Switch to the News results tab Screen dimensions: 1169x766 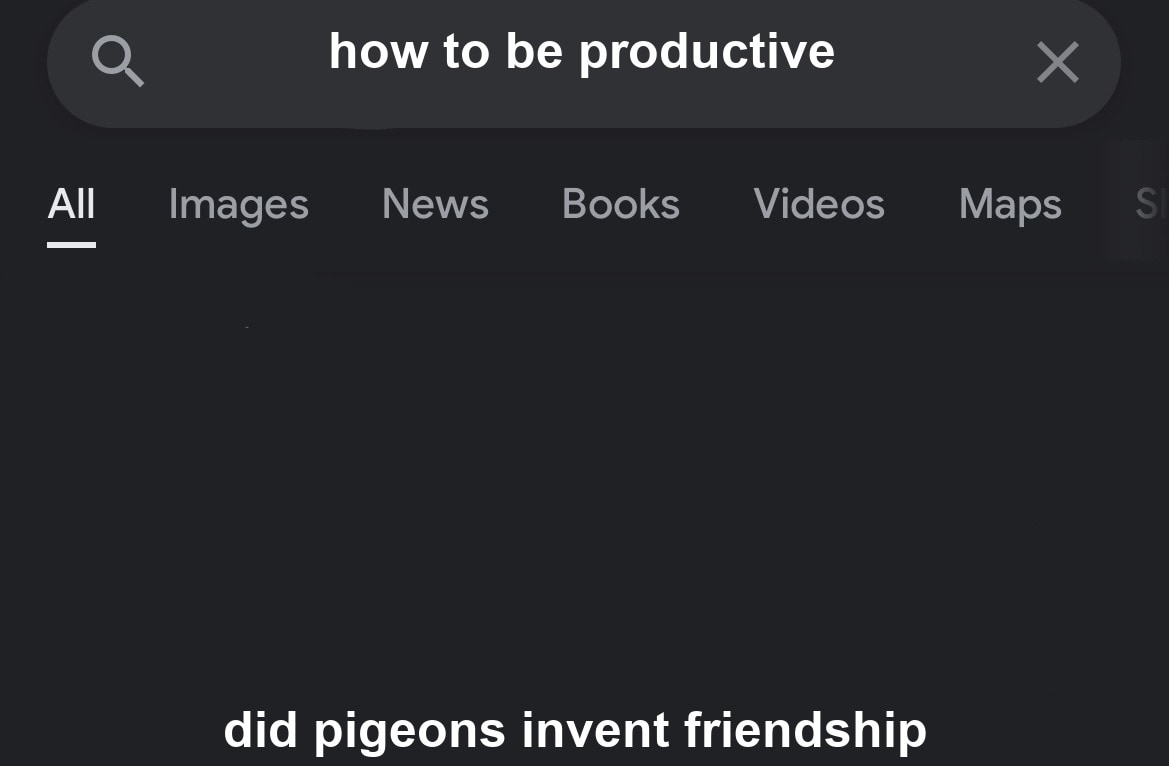[435, 205]
